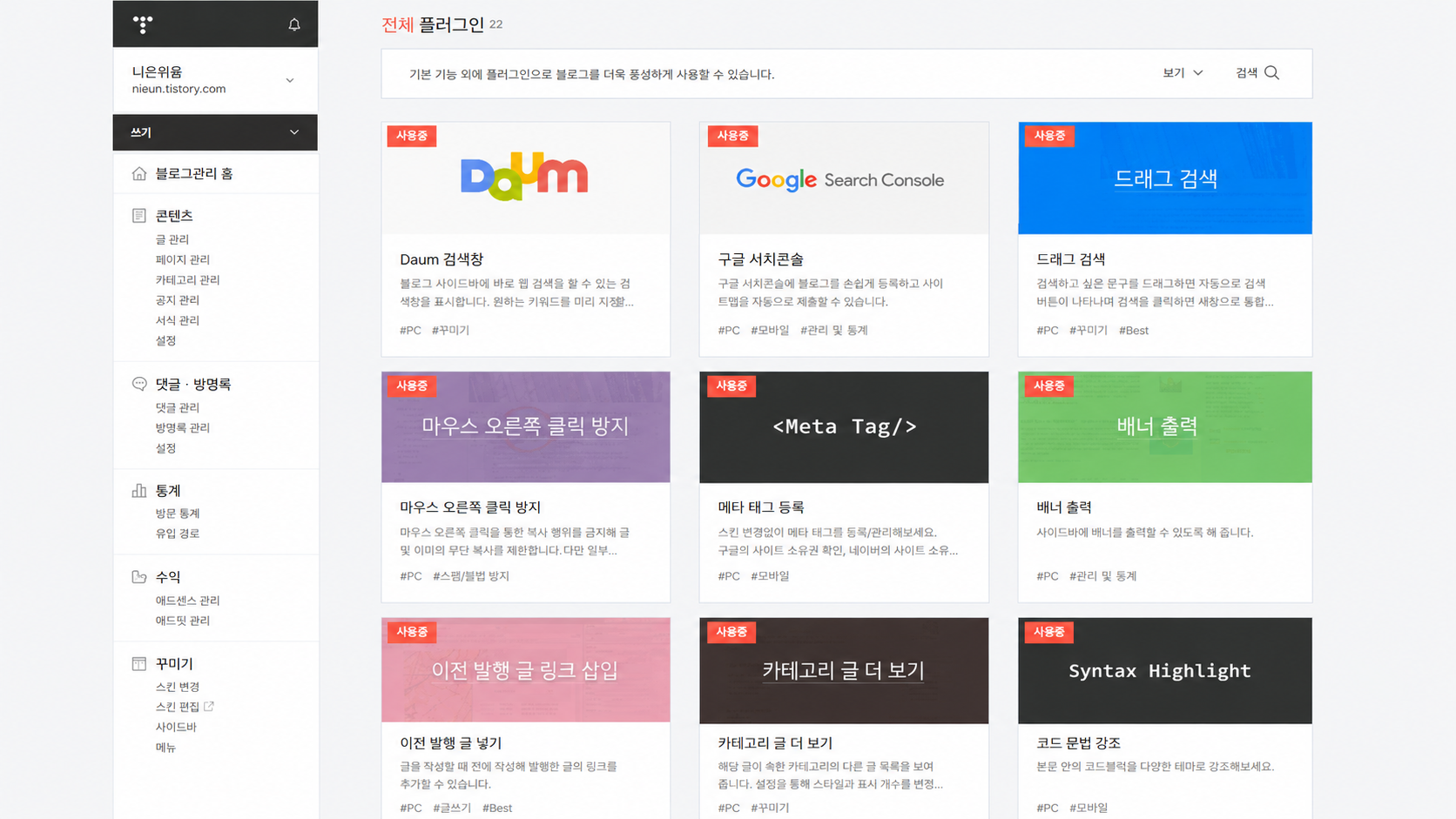This screenshot has width=1456, height=819.
Task: Click the #관리 및 통계 tag on 배너 출력
Action: coord(1102,576)
